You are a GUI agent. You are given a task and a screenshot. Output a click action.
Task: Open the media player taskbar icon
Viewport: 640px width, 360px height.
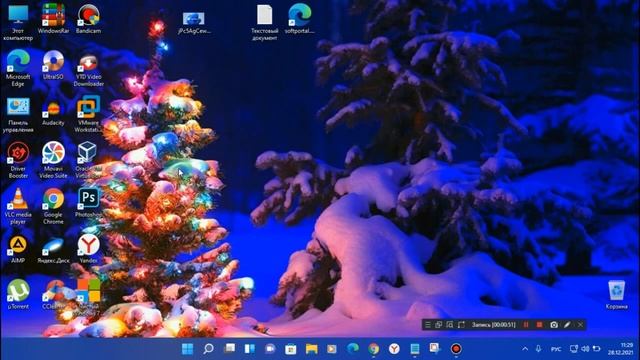coord(332,349)
